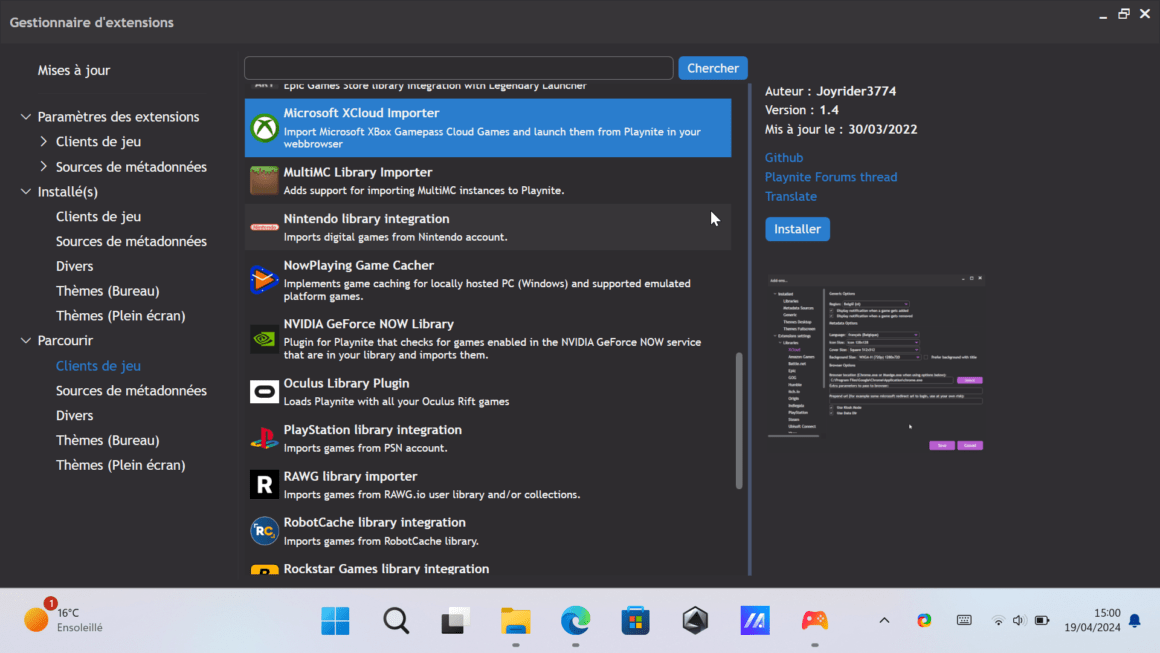1160x653 pixels.
Task: Open Microsoft Store from the taskbar
Action: click(x=635, y=620)
